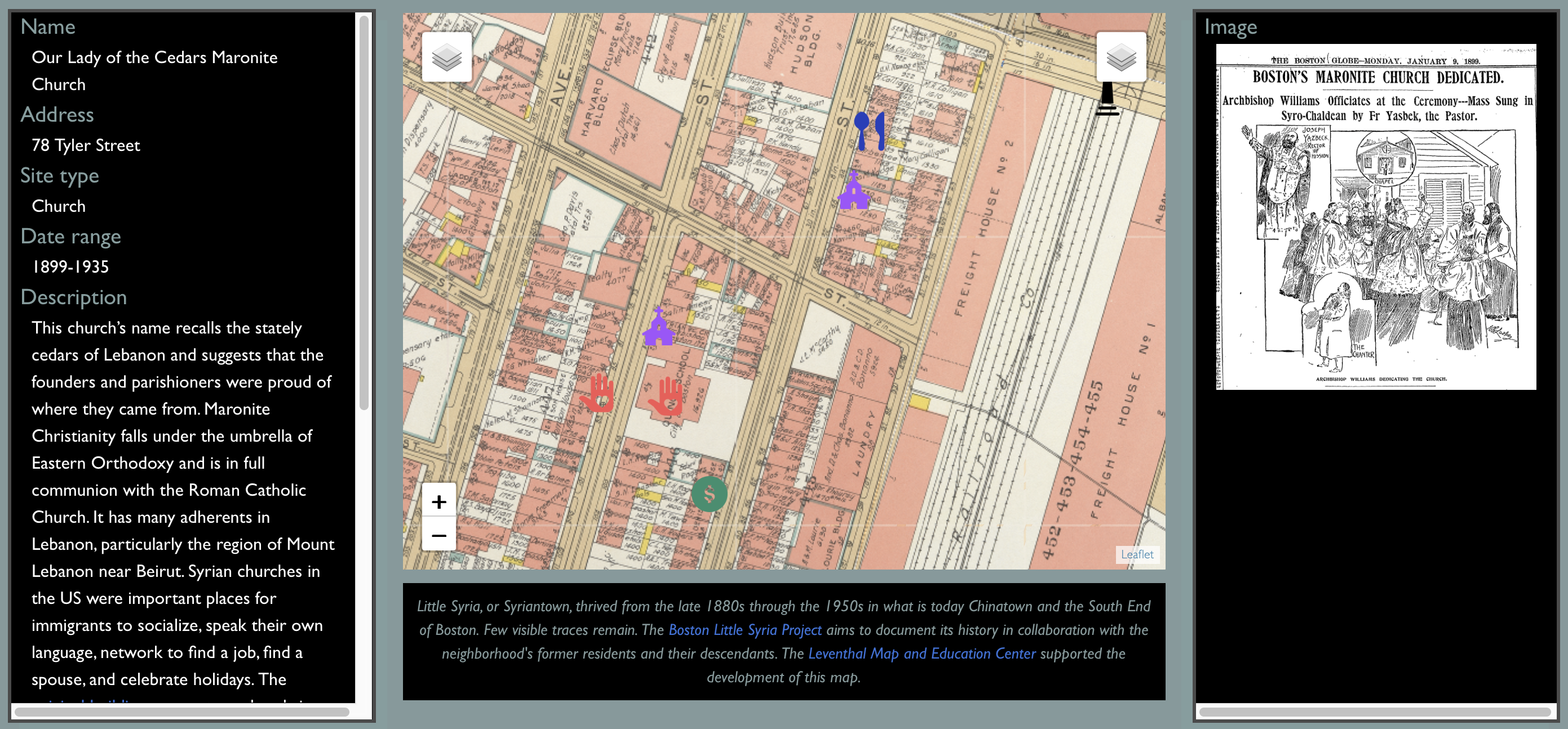This screenshot has height=729, width=1568.
Task: Click the blue fork-and-spoon restaurant marker
Action: (869, 131)
